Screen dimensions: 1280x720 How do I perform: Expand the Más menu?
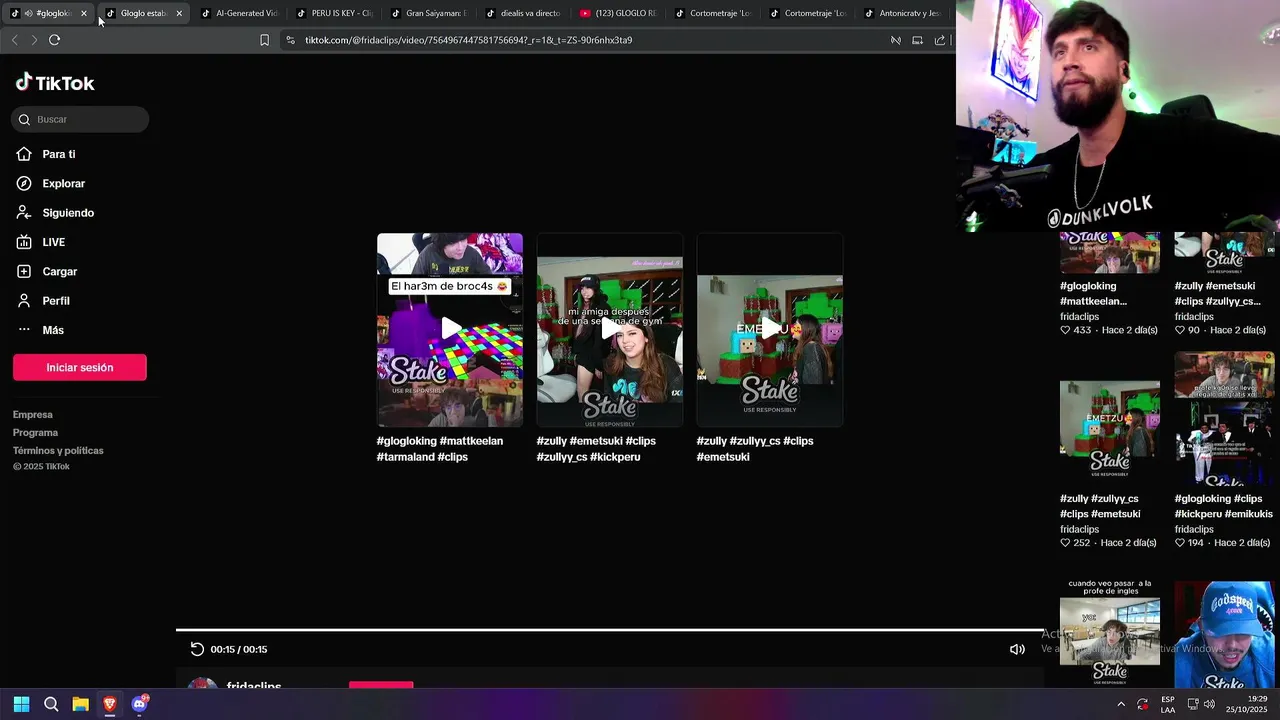[53, 330]
